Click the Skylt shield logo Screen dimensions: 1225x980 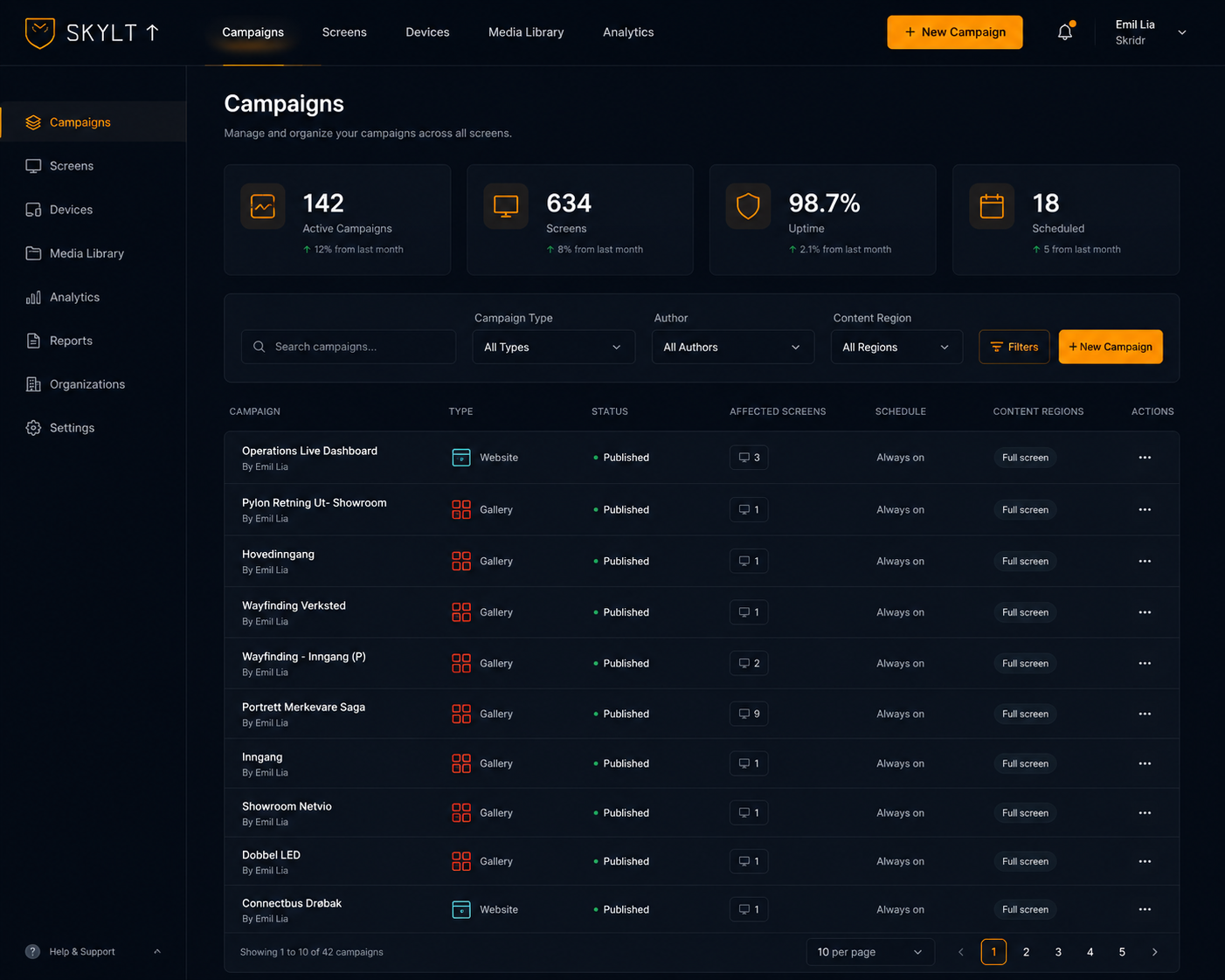pyautogui.click(x=40, y=33)
